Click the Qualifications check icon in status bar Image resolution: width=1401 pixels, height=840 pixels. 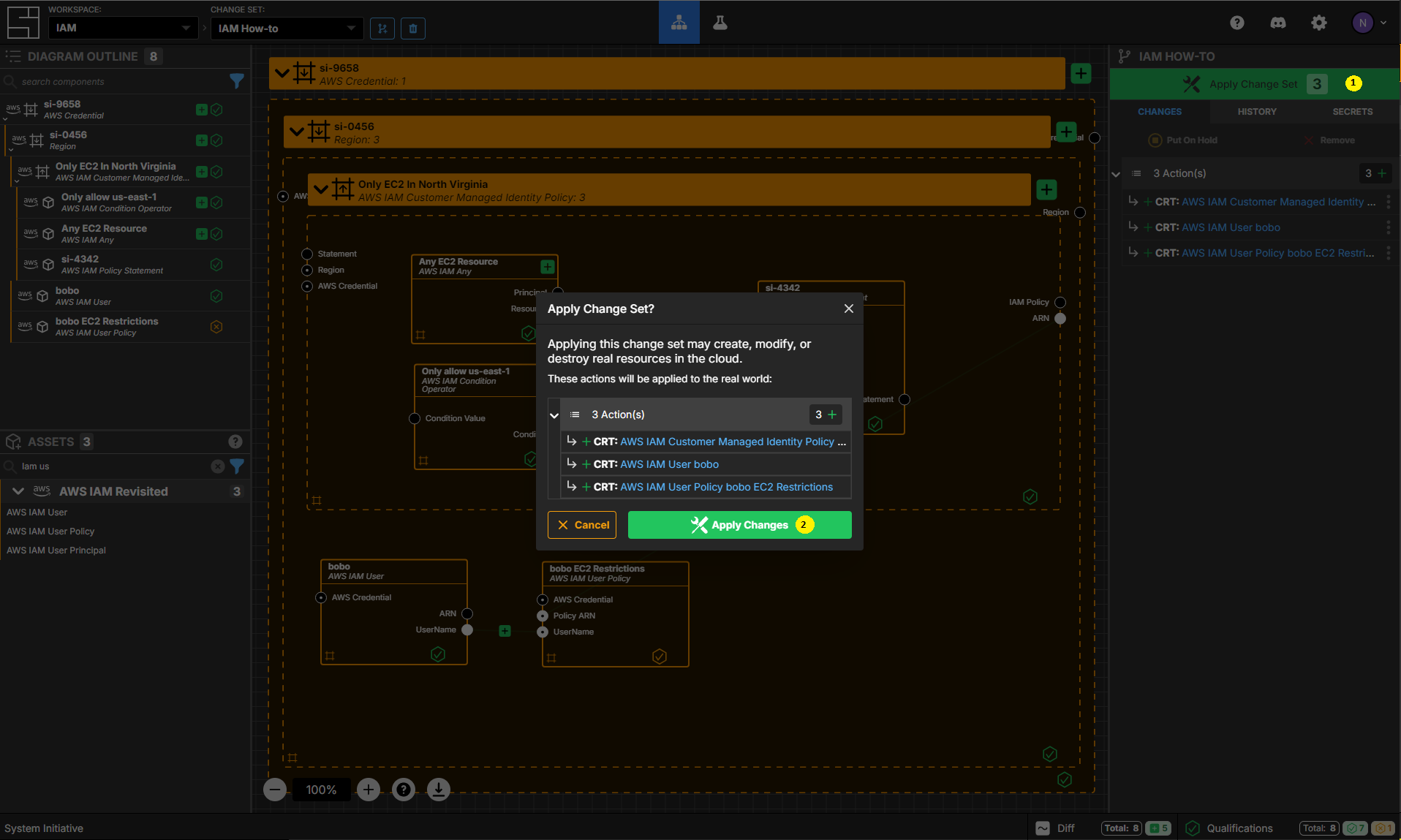coord(1193,828)
